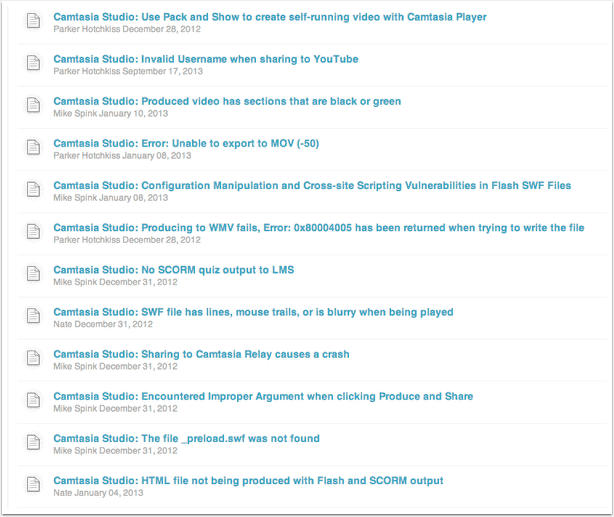The width and height of the screenshot is (614, 517).
Task: Open the Invalid Username when sharing to YouTube article
Action: tap(206, 59)
